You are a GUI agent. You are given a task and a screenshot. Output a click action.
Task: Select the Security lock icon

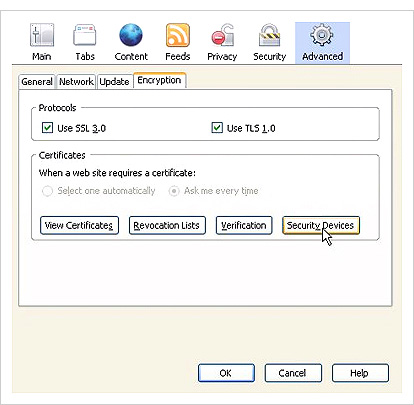tap(269, 35)
